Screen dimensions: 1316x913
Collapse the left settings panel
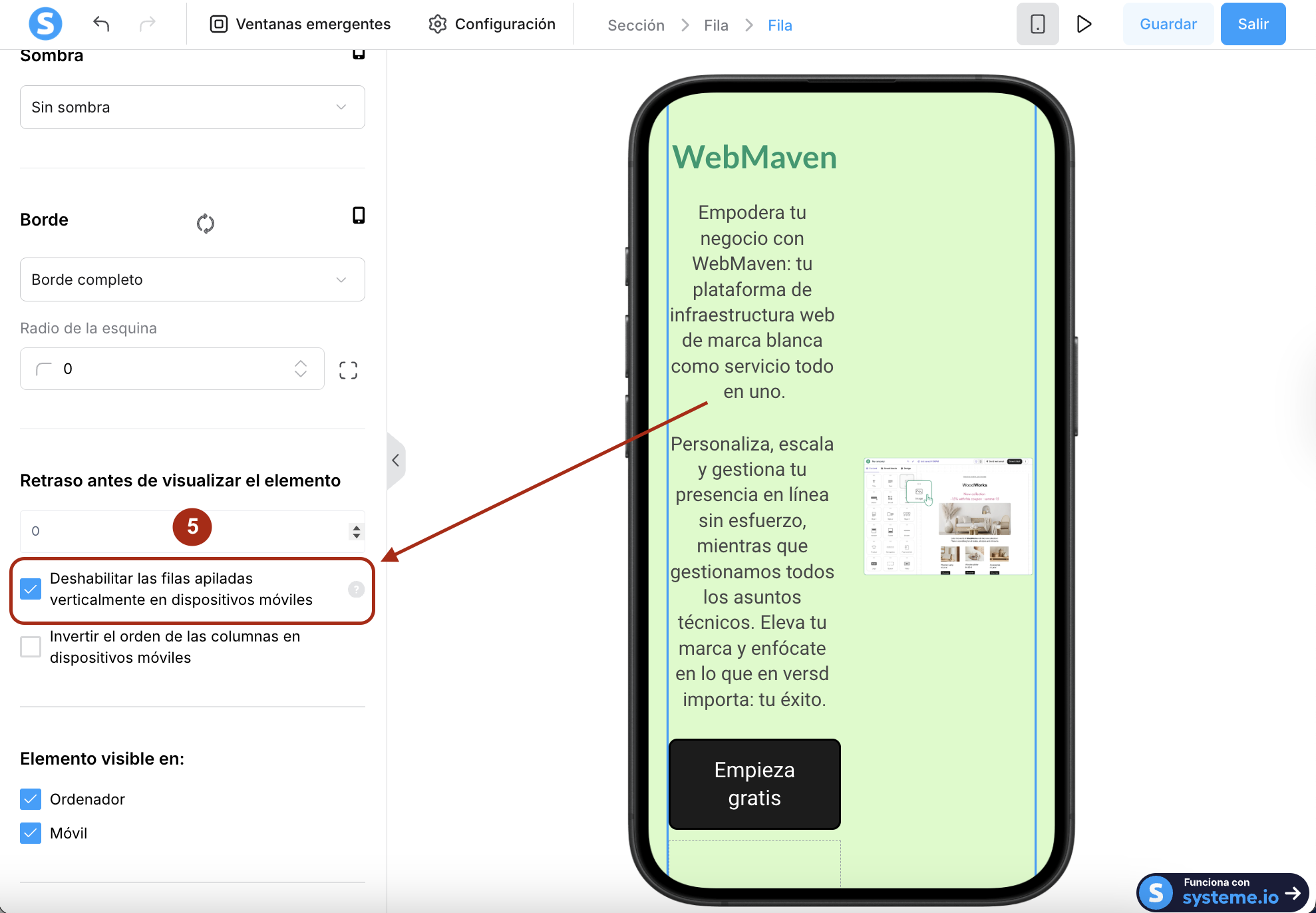point(395,460)
